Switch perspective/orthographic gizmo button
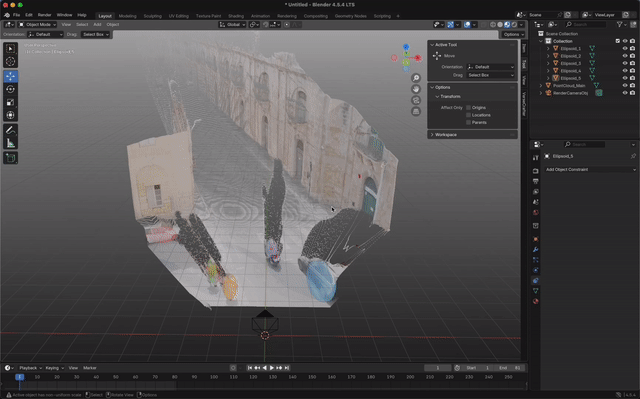640x399 pixels. tap(416, 111)
